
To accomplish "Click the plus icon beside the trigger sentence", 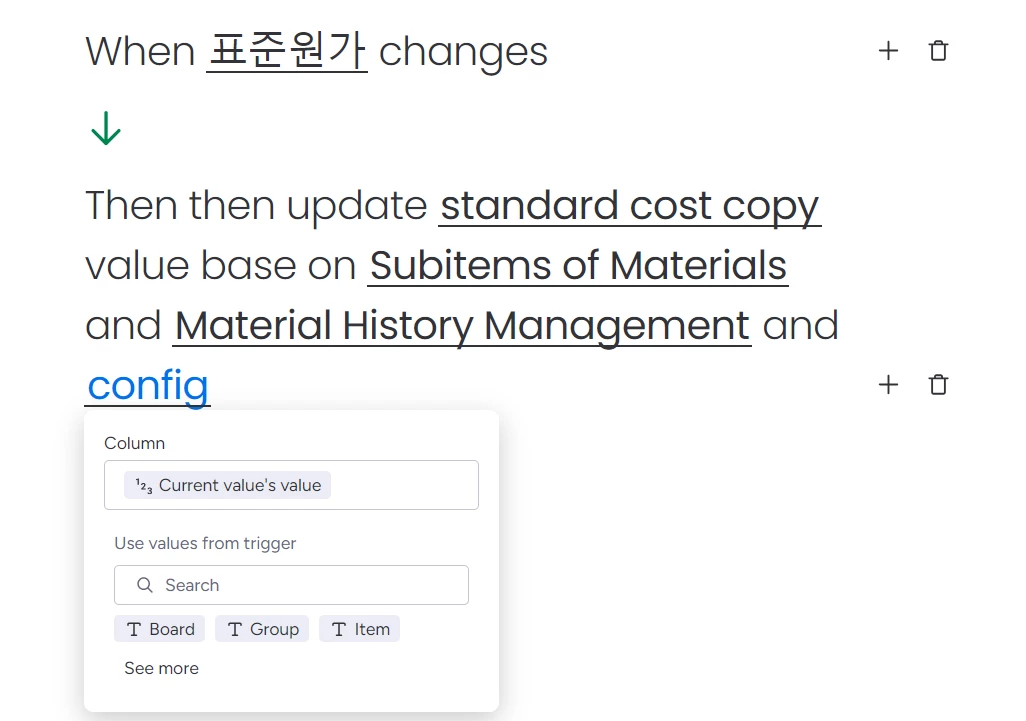I will 888,51.
